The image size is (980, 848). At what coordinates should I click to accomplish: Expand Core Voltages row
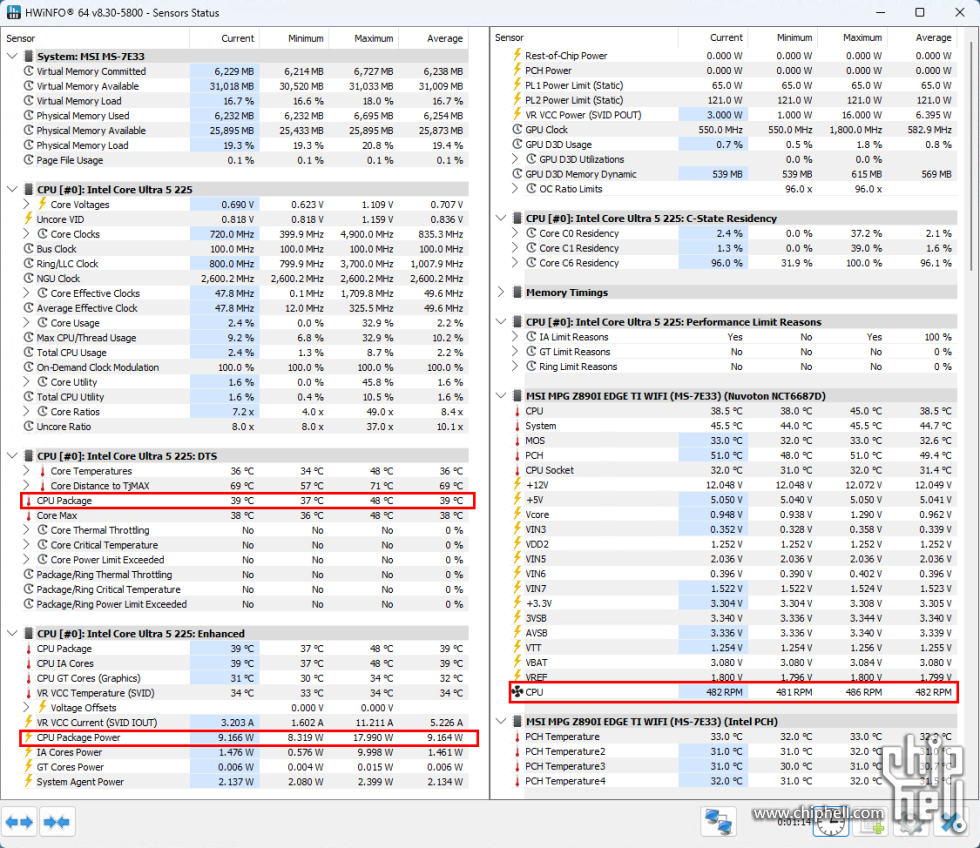[x=26, y=204]
